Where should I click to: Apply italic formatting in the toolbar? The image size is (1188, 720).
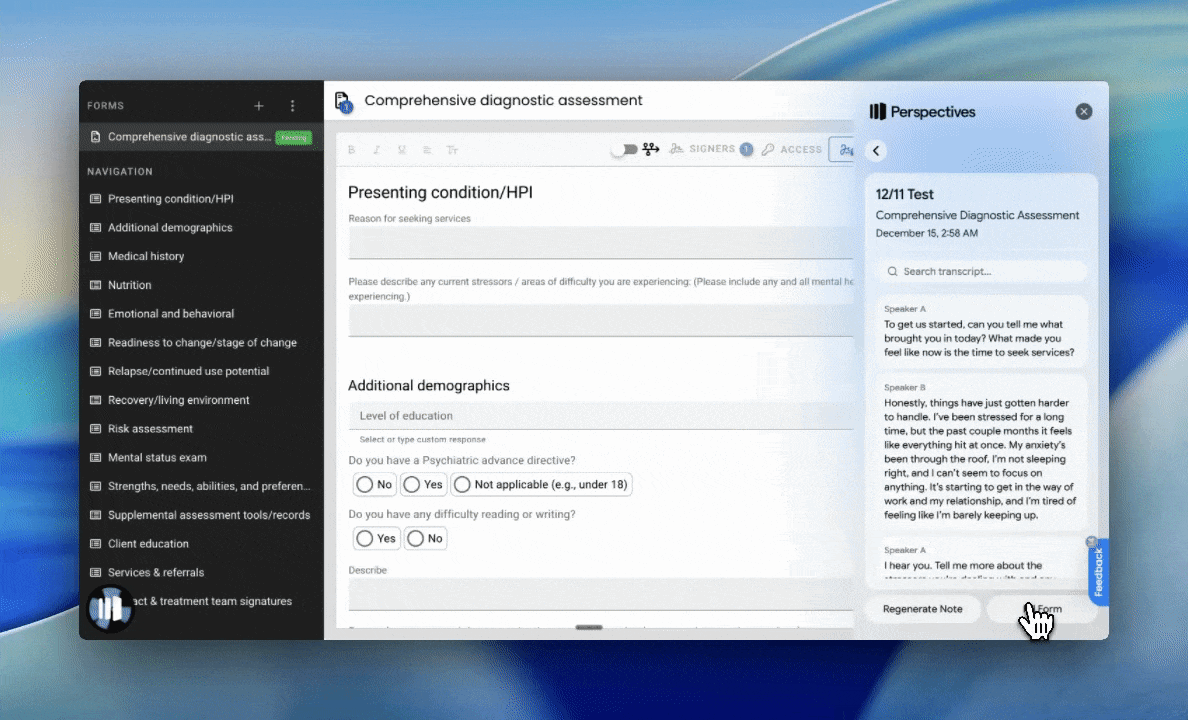376,148
